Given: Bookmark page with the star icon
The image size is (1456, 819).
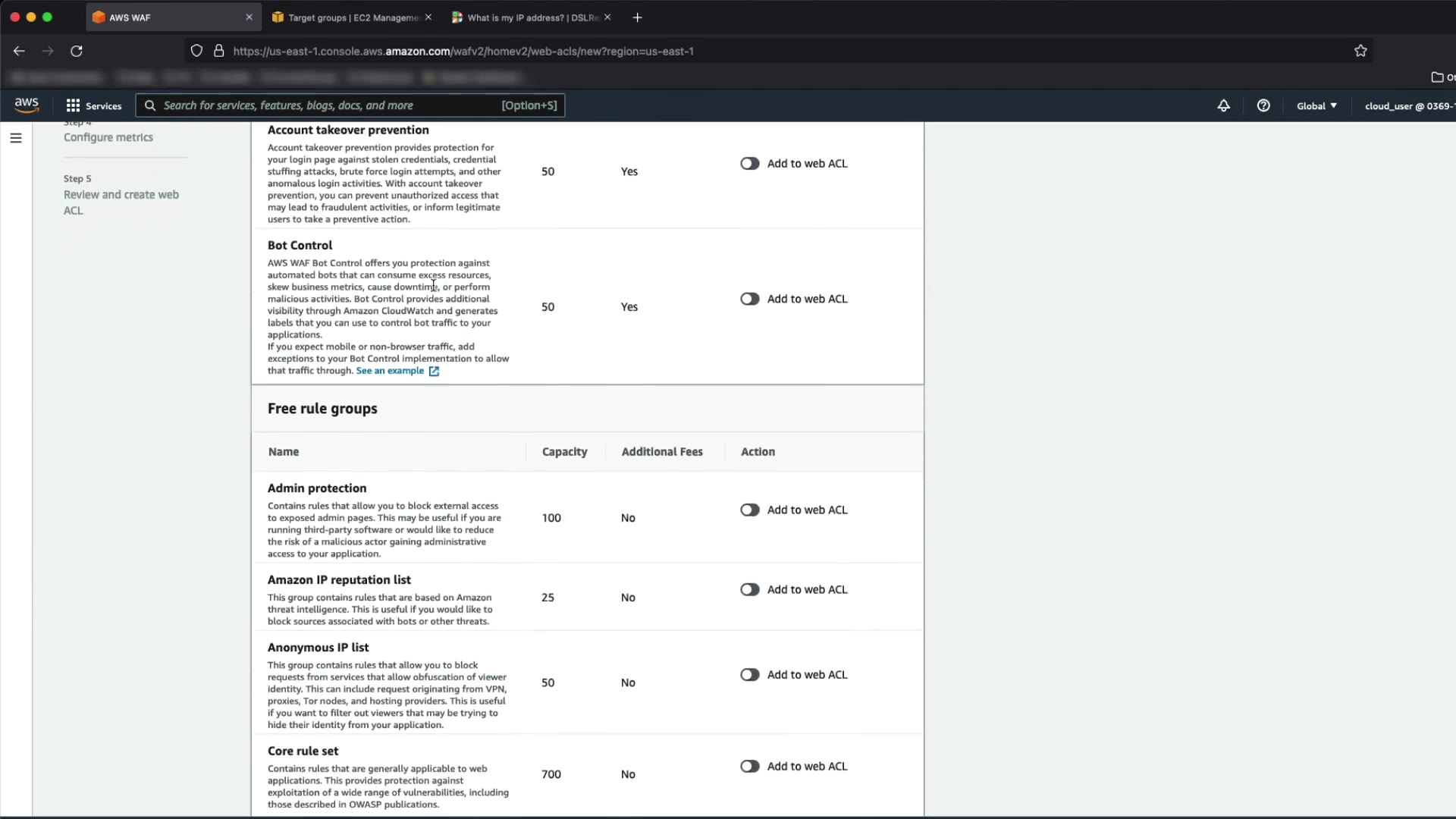Looking at the screenshot, I should (x=1360, y=51).
